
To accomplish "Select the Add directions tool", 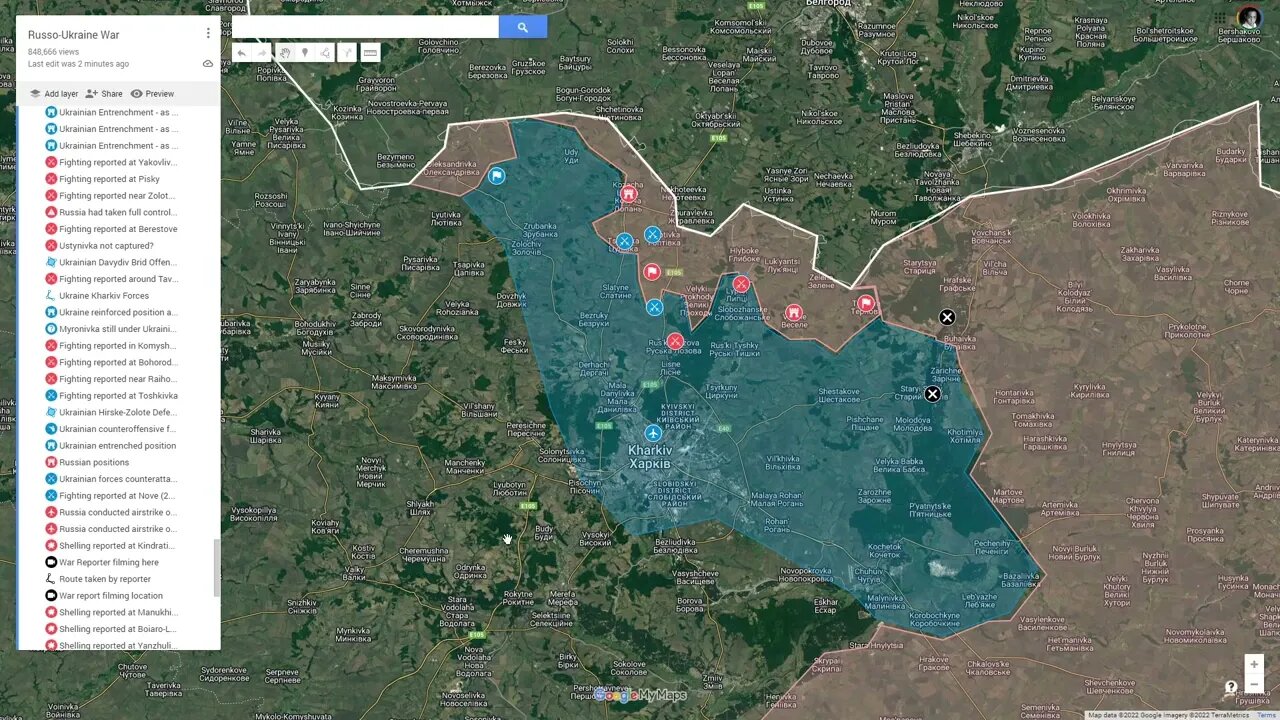I will click(x=347, y=53).
